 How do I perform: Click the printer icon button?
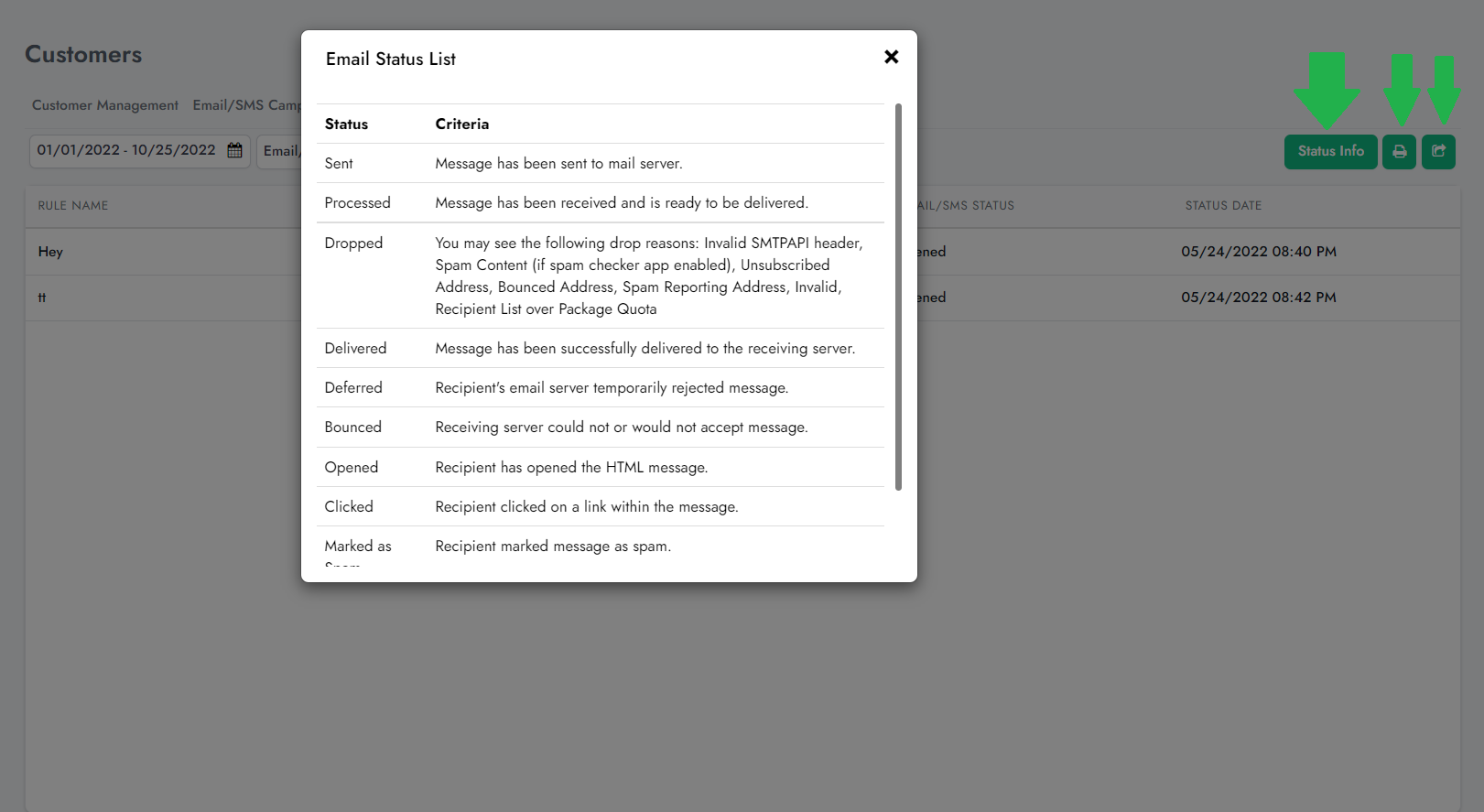point(1399,152)
